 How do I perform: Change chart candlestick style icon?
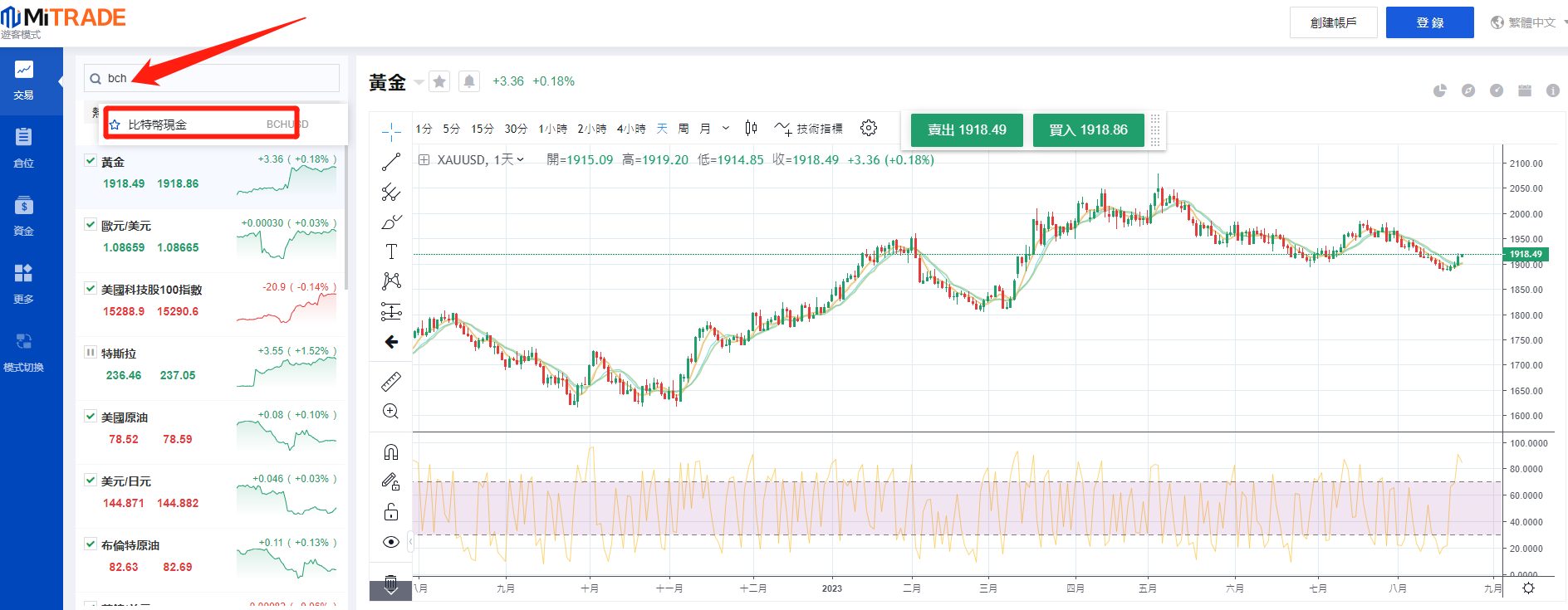pyautogui.click(x=751, y=128)
